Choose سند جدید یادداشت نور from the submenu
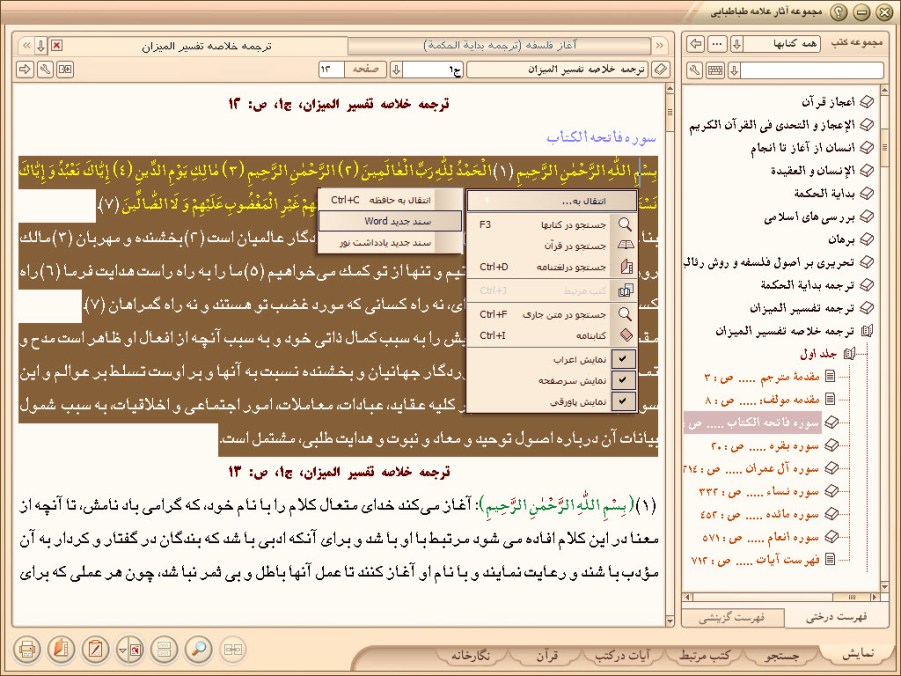Image resolution: width=901 pixels, height=676 pixels. point(390,243)
